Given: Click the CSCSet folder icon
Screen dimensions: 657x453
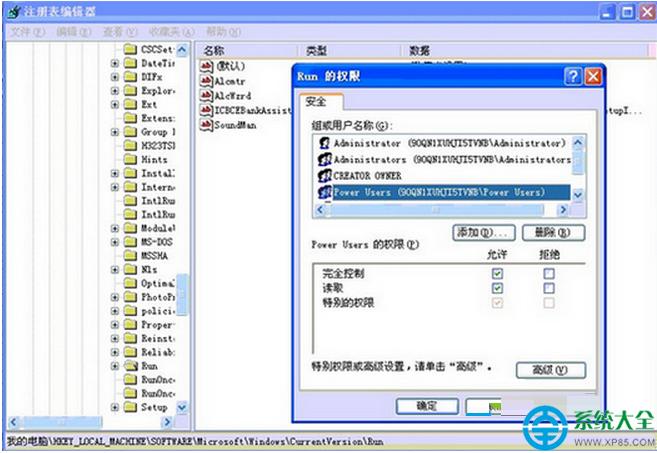Looking at the screenshot, I should tap(131, 49).
